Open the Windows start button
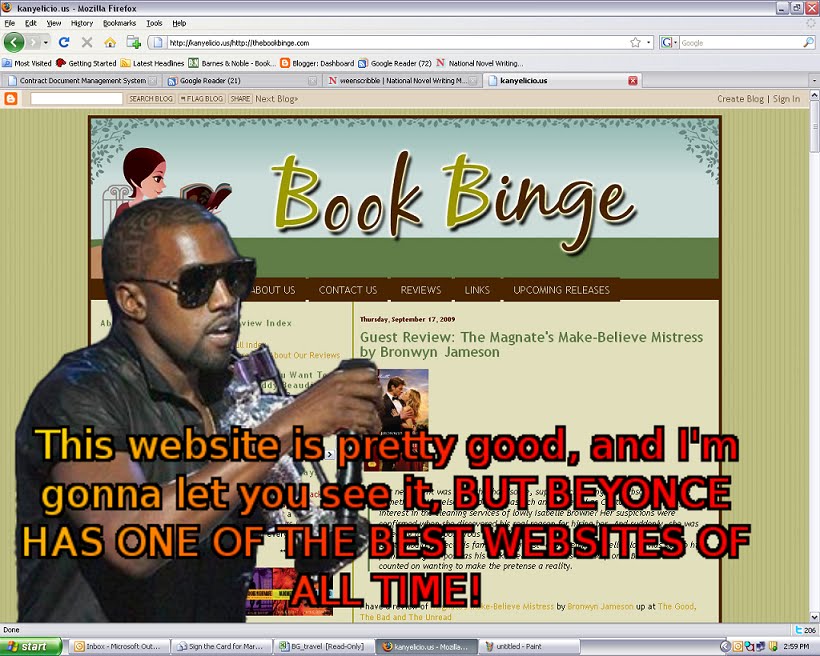The image size is (820, 656). pyautogui.click(x=30, y=647)
